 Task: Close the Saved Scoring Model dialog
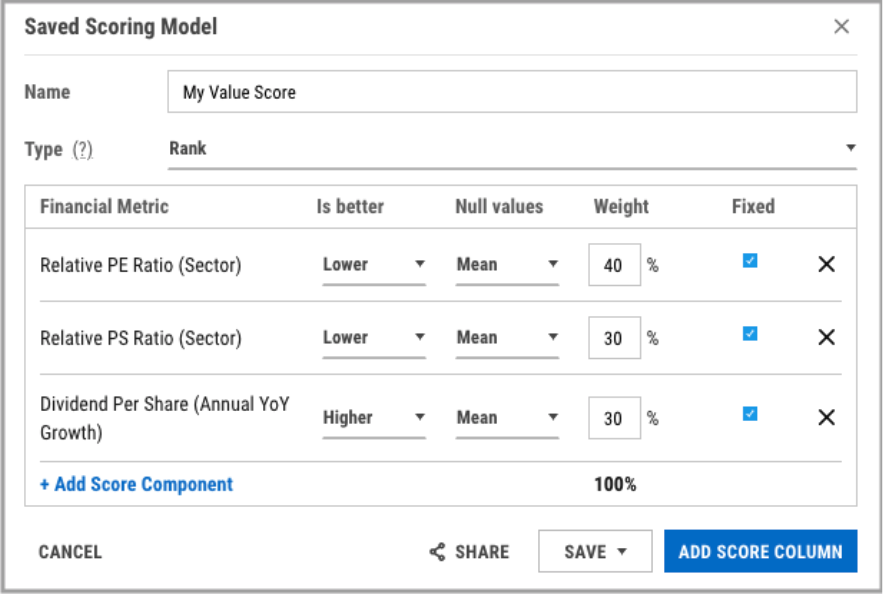pyautogui.click(x=841, y=27)
